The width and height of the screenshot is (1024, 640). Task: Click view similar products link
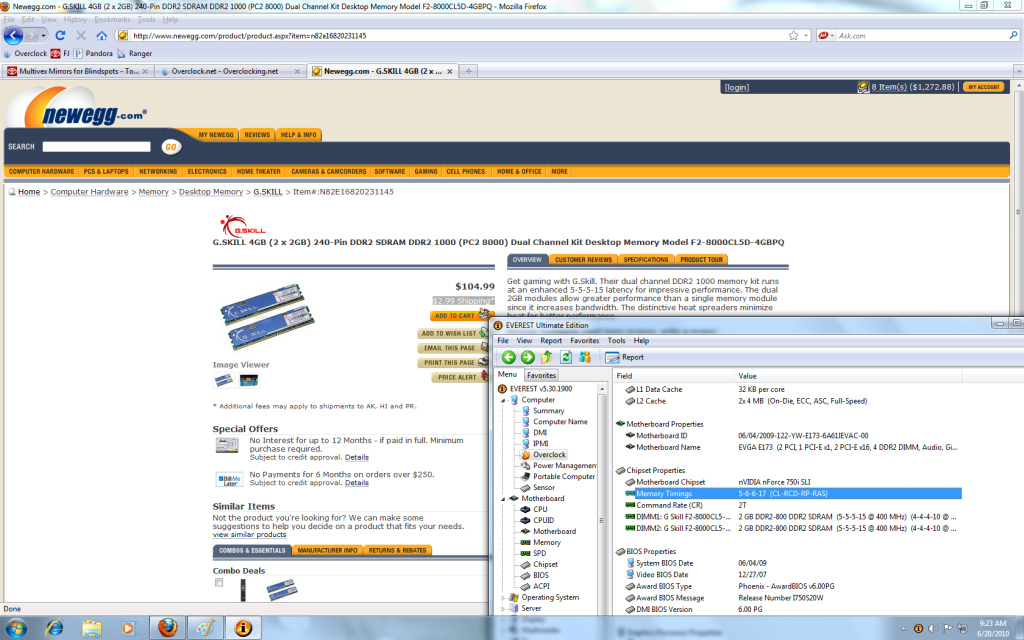click(x=249, y=535)
